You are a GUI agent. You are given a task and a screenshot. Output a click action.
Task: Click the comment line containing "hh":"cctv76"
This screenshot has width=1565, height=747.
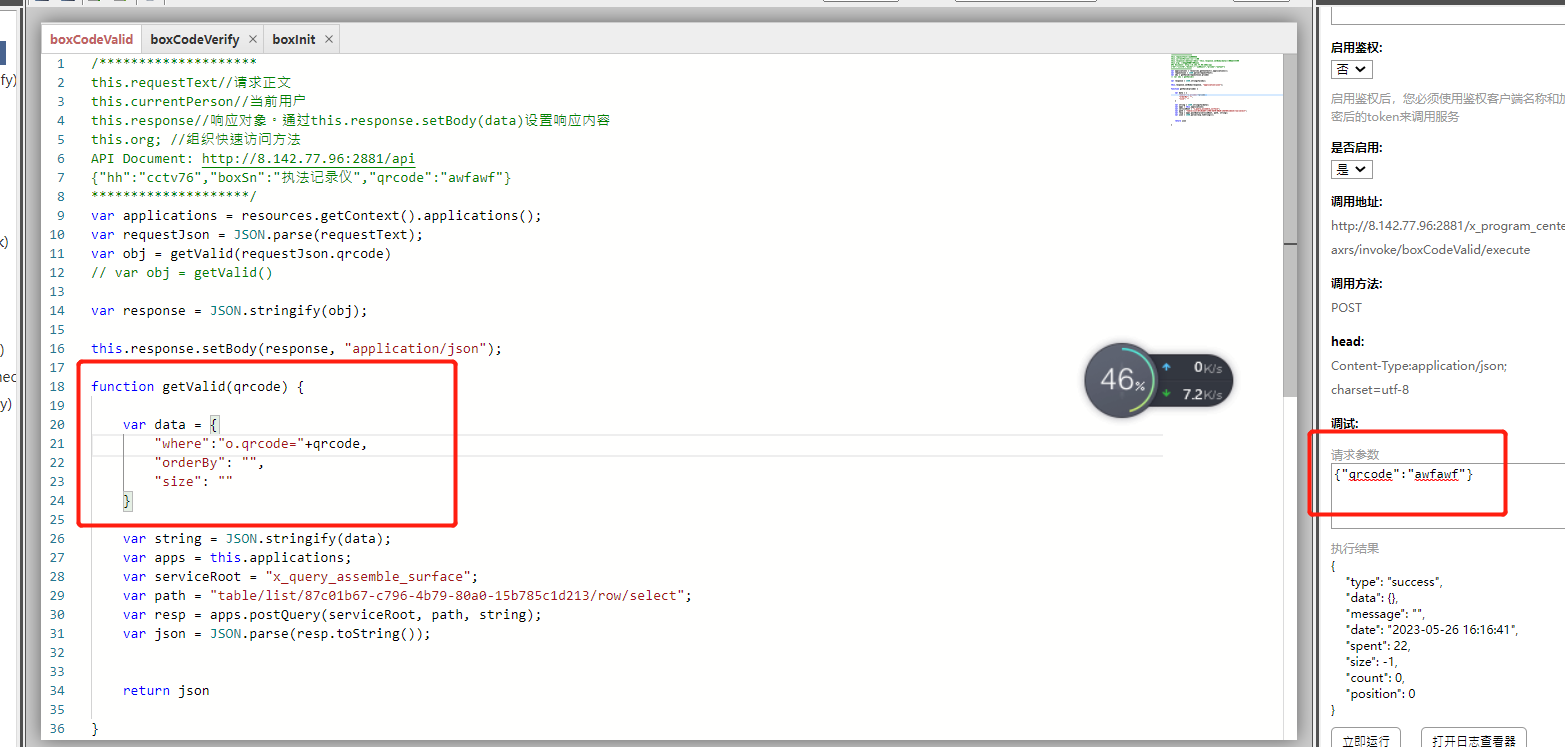point(301,177)
